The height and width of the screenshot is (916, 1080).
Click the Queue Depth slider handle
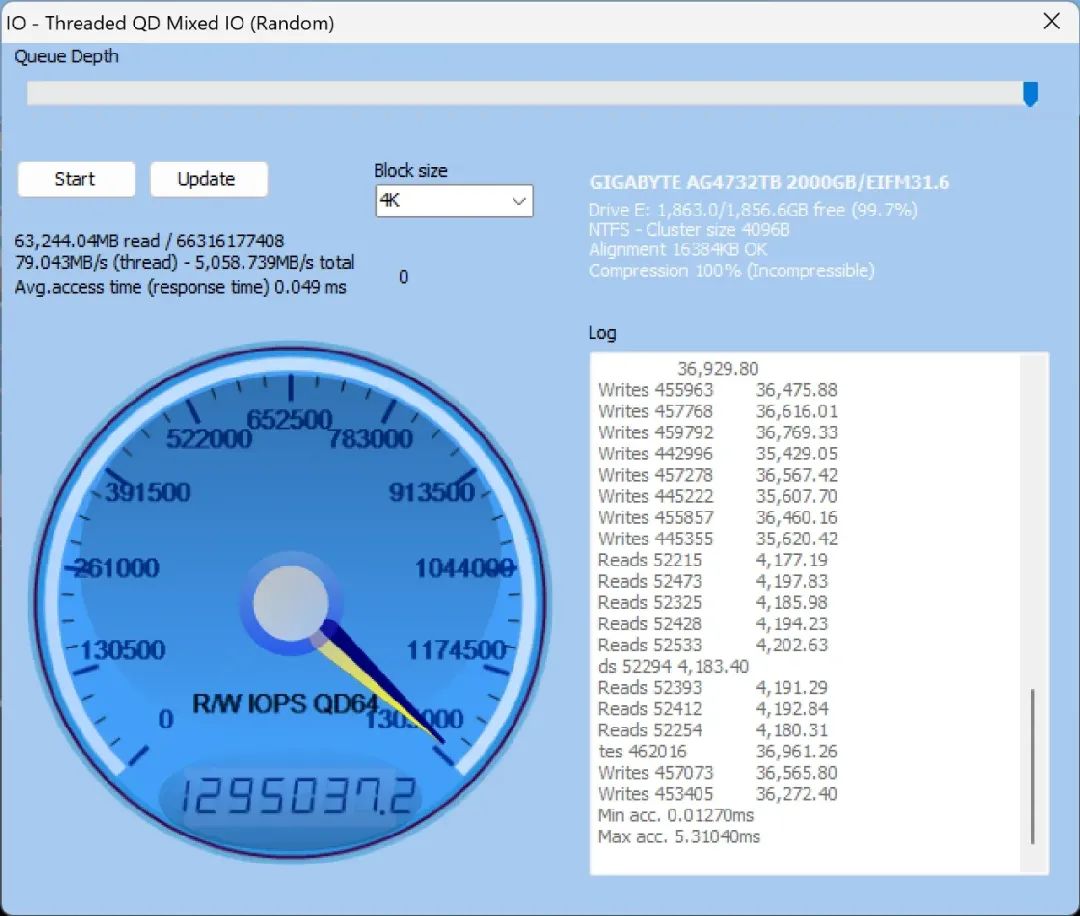[x=1031, y=94]
